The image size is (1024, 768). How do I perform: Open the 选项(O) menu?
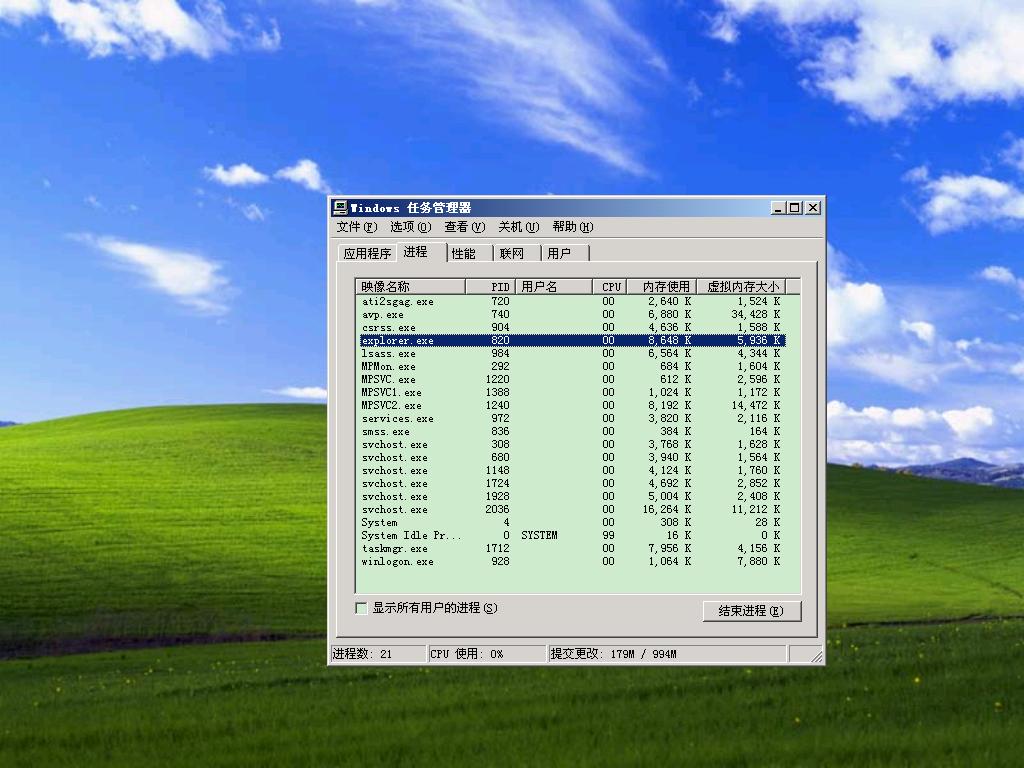(x=410, y=227)
